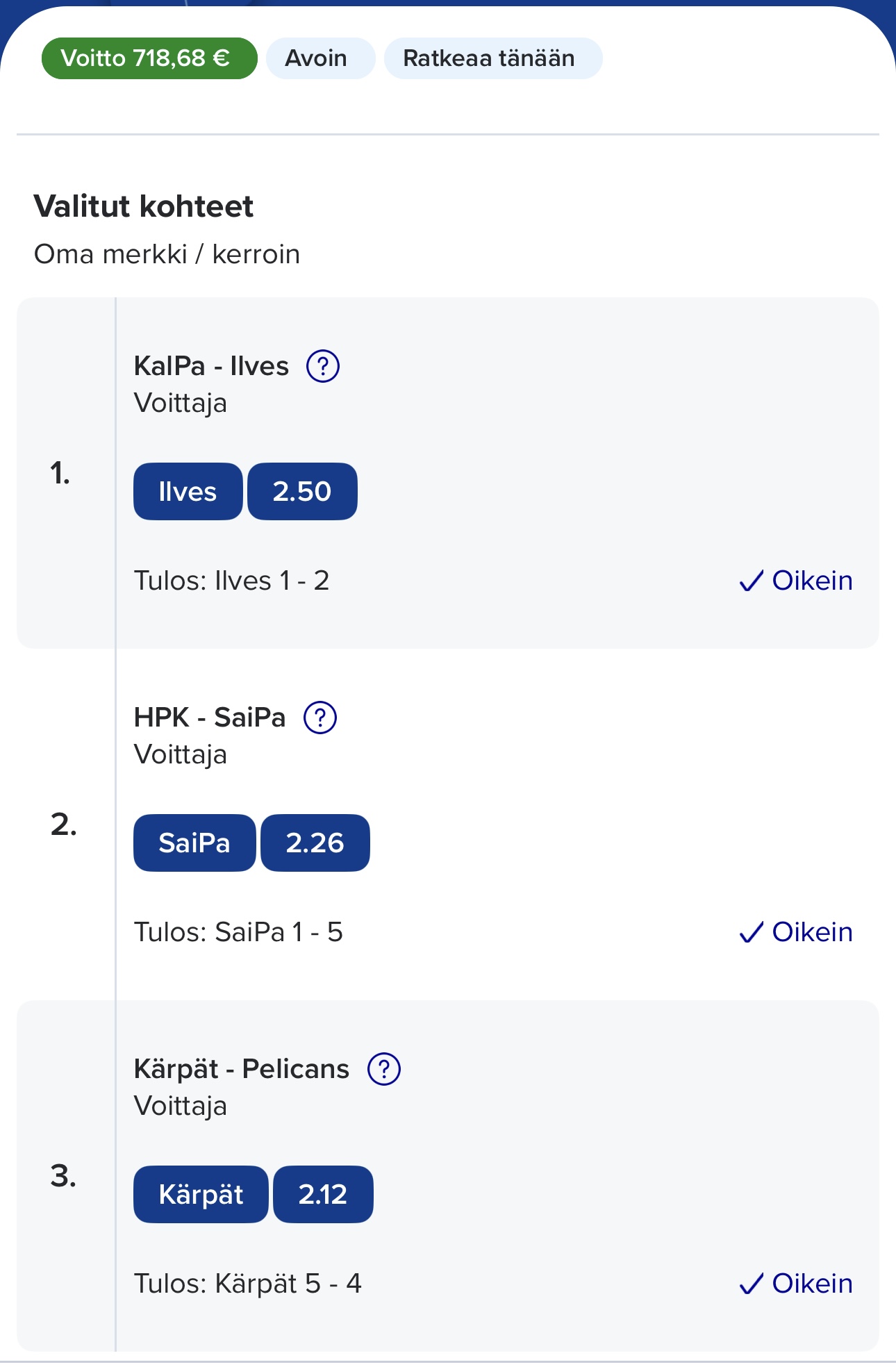896x1367 pixels.
Task: Click Oikein checkmark for HPK - SaiPa result
Action: (x=796, y=932)
